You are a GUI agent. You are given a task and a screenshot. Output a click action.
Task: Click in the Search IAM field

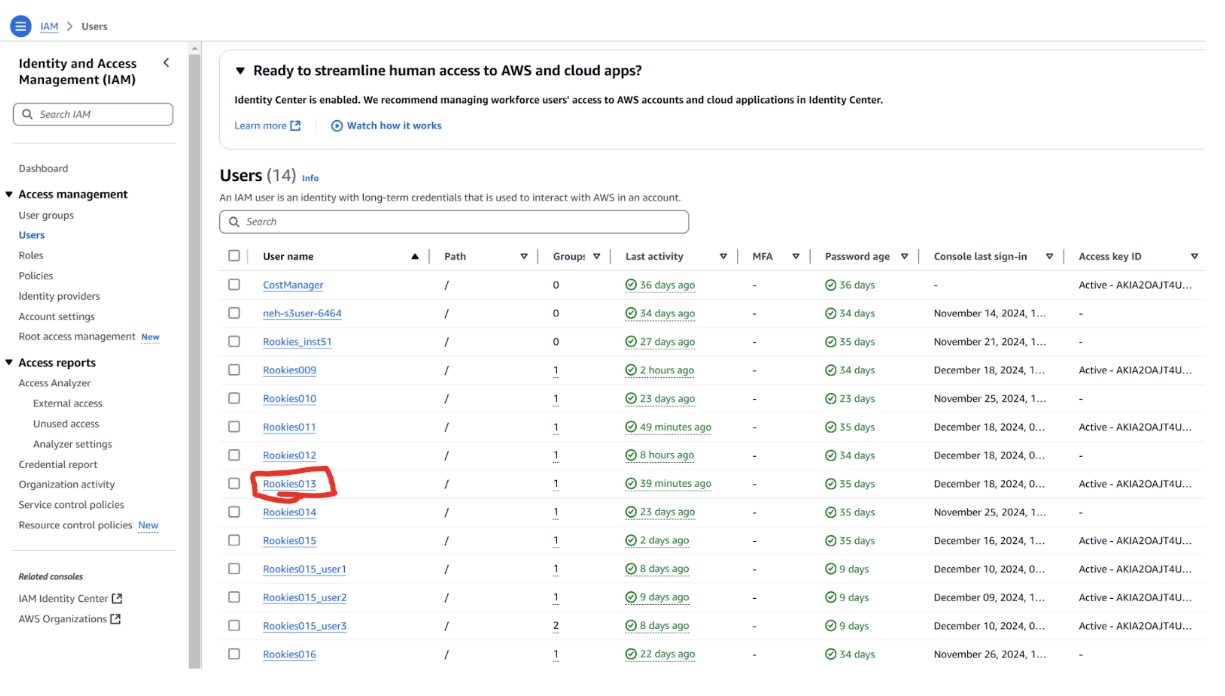93,114
